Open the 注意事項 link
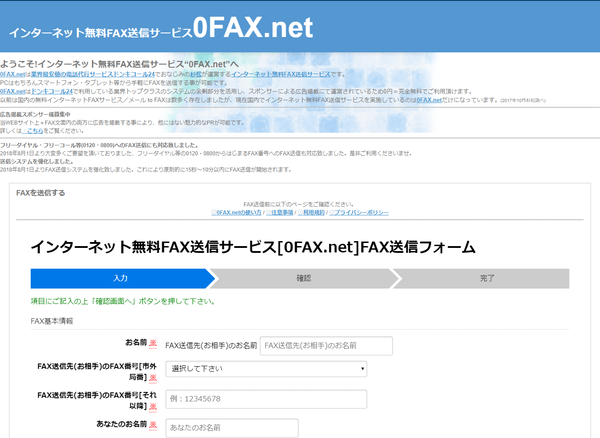Screen dimensions: 600x438 point(279,212)
